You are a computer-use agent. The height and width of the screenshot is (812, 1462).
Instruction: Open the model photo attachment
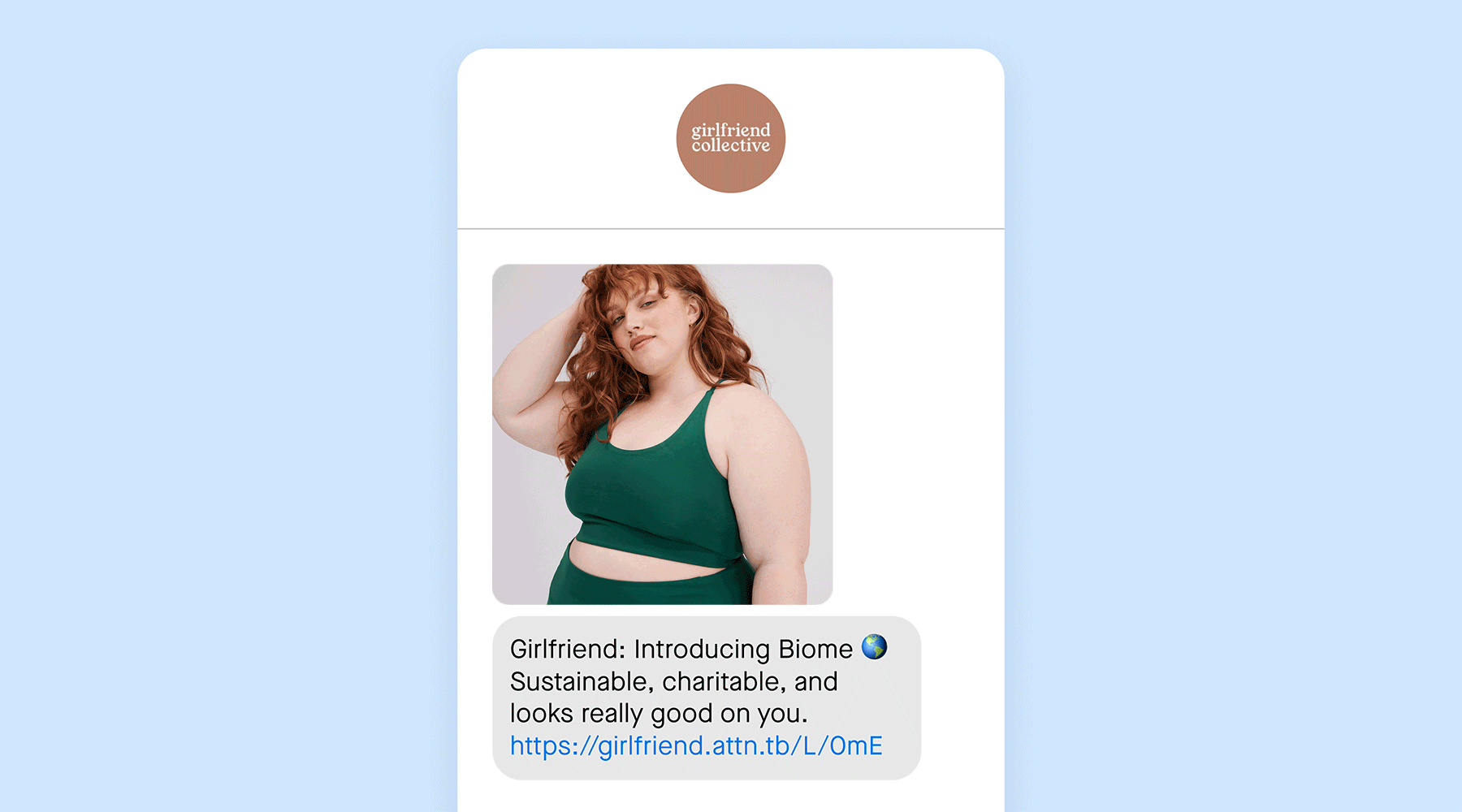click(x=662, y=434)
